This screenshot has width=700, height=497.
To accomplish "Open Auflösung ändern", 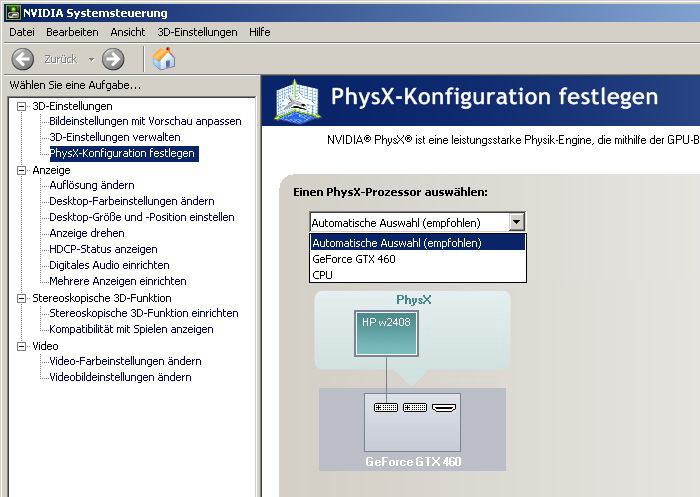I will [92, 185].
